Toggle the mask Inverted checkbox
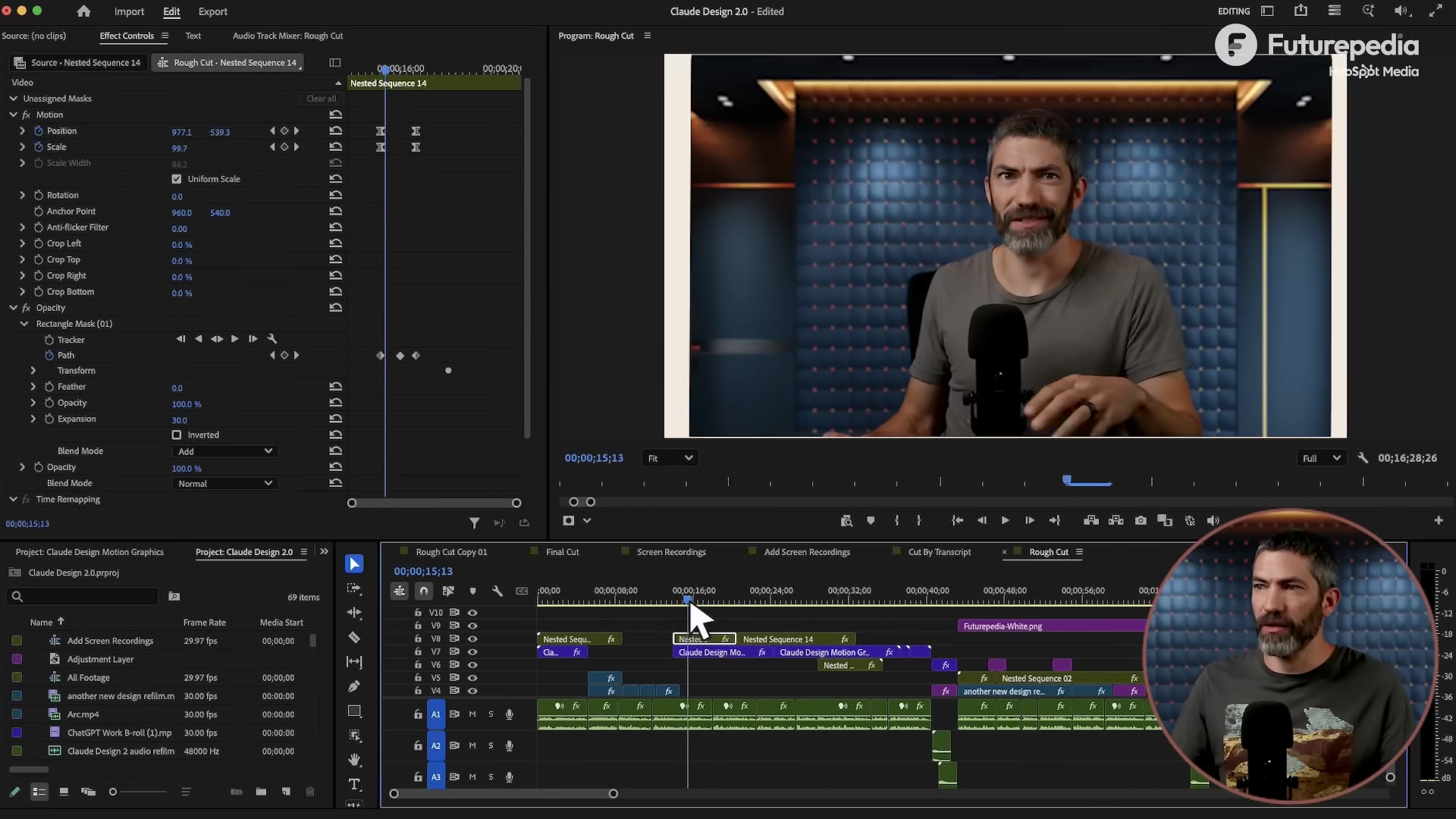This screenshot has width=1456, height=819. (x=177, y=435)
